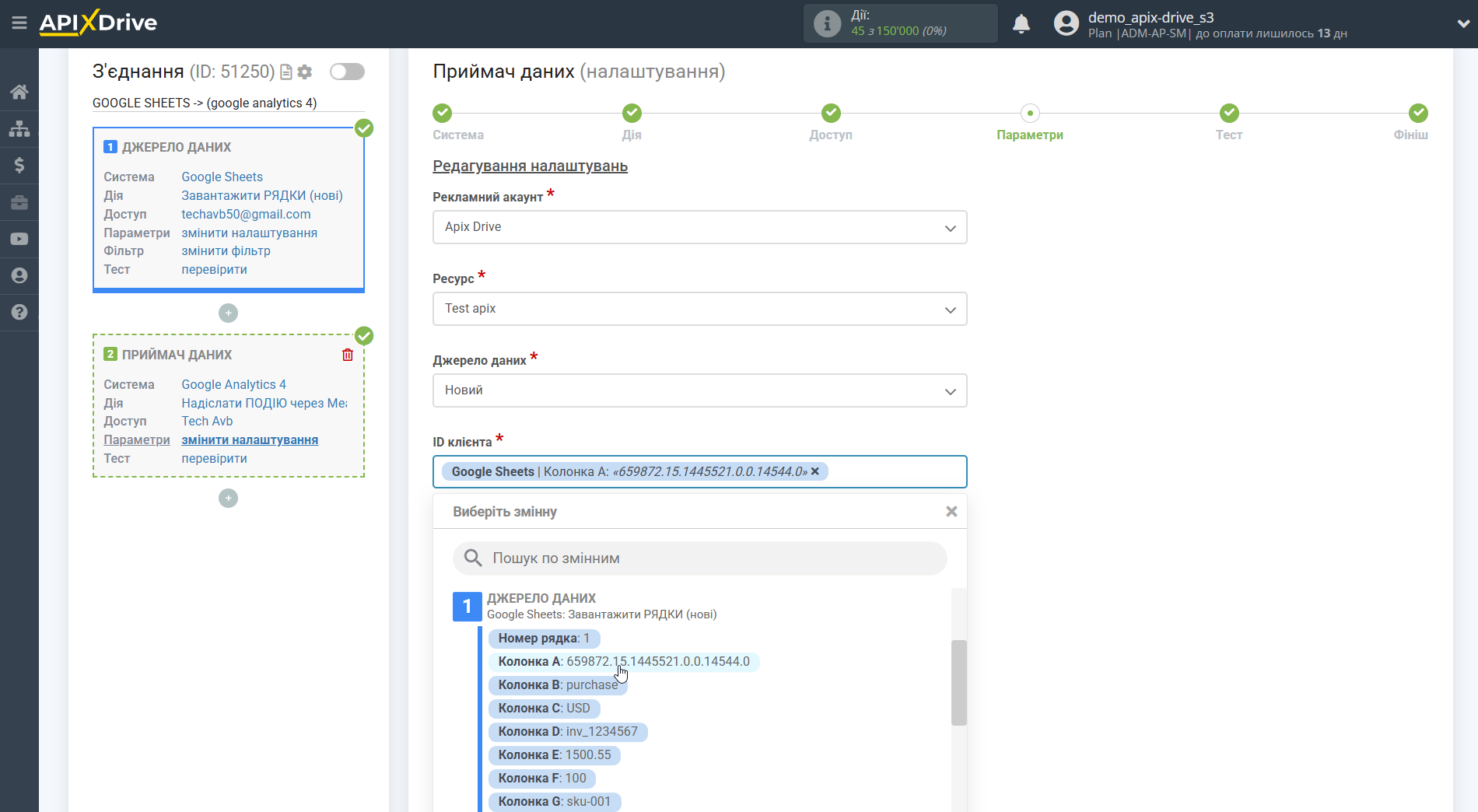Open connection settings gear icon

305,72
